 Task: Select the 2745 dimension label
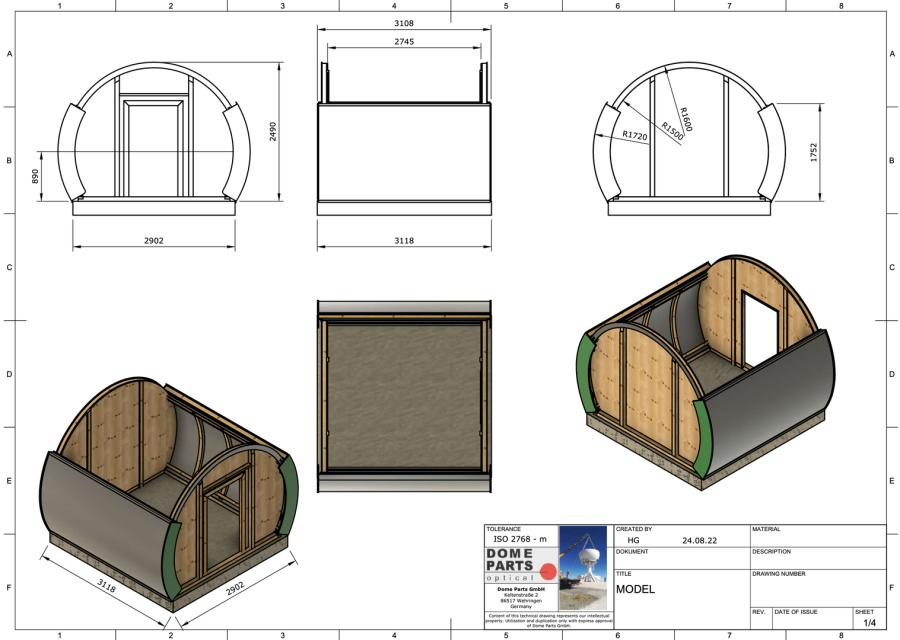click(405, 42)
